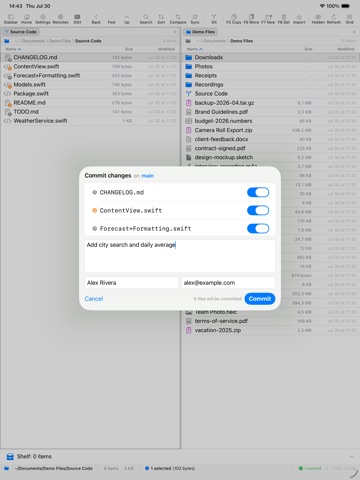Click the left pane breadcrumb folder icon
The width and height of the screenshot is (360, 480).
(7, 41)
